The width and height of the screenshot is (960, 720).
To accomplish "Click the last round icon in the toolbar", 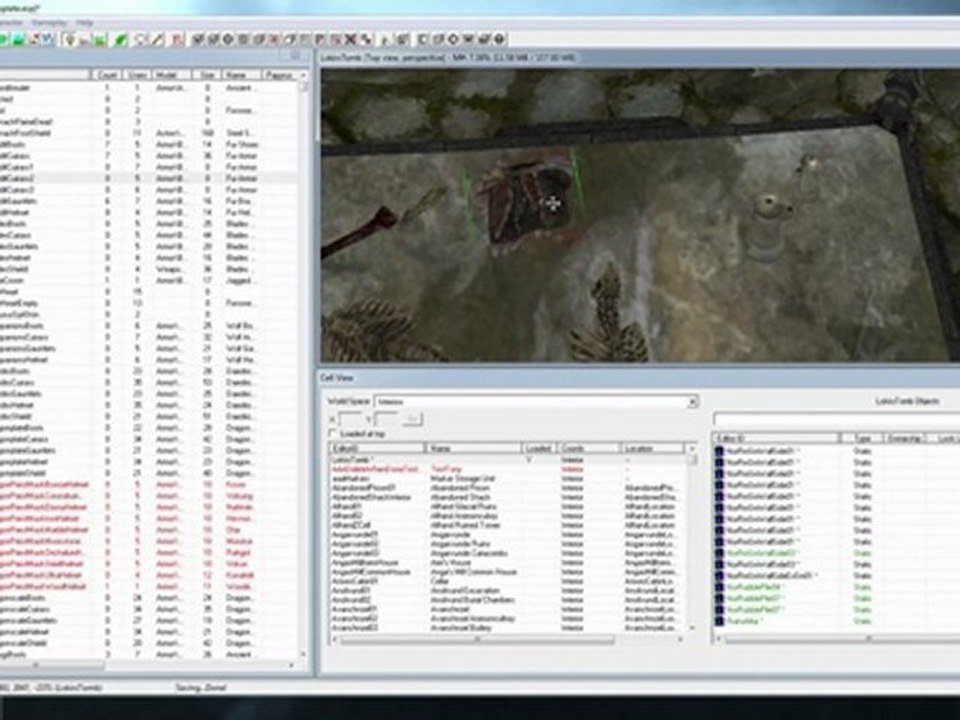I will click(x=500, y=40).
